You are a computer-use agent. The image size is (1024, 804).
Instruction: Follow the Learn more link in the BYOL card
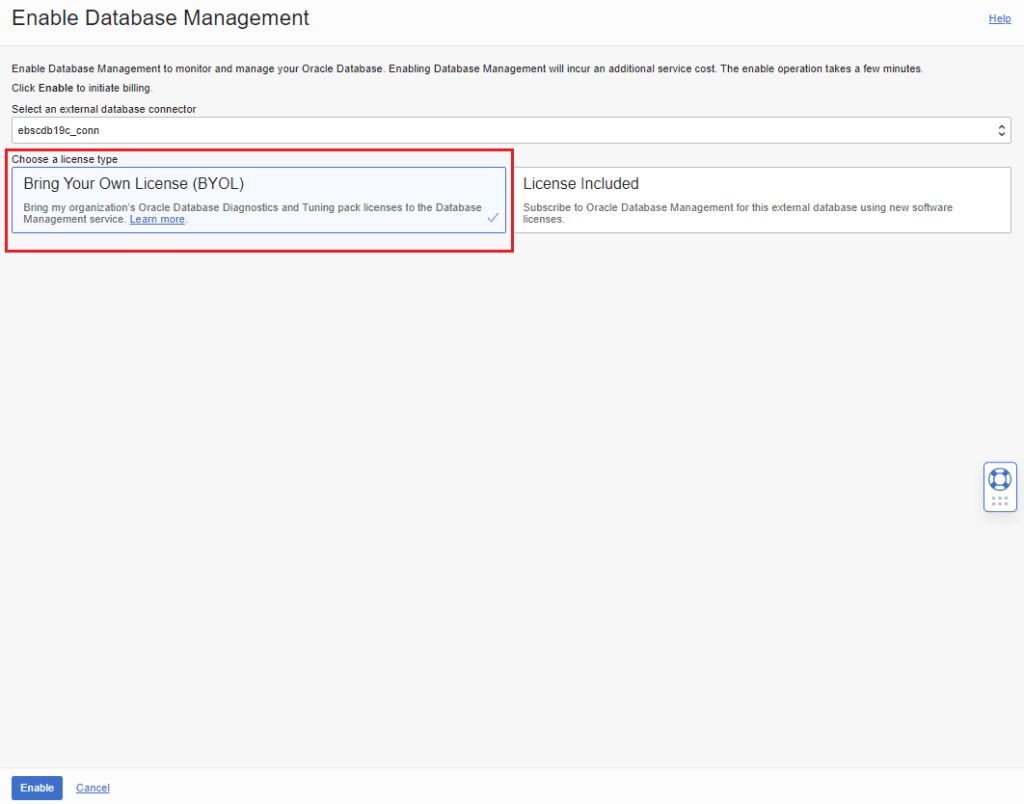point(157,219)
